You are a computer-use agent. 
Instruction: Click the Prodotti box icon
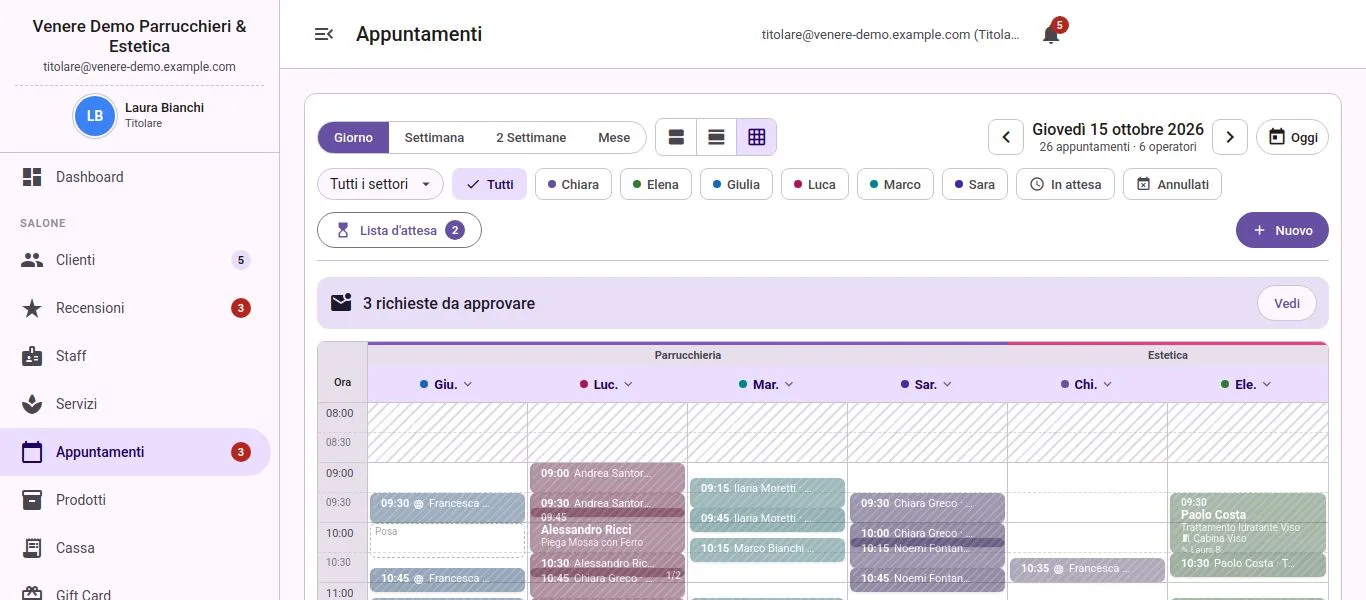point(32,500)
